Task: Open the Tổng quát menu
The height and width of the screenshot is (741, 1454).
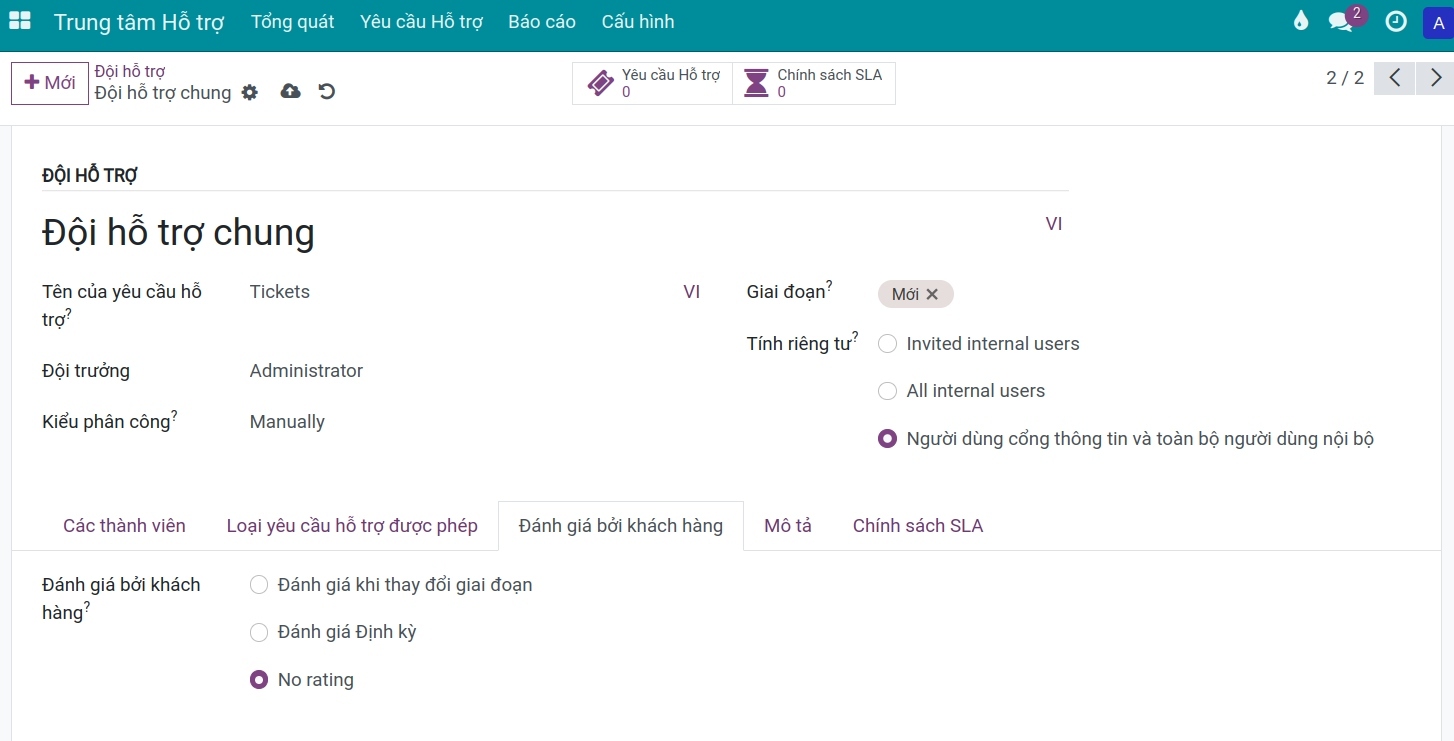Action: (x=293, y=22)
